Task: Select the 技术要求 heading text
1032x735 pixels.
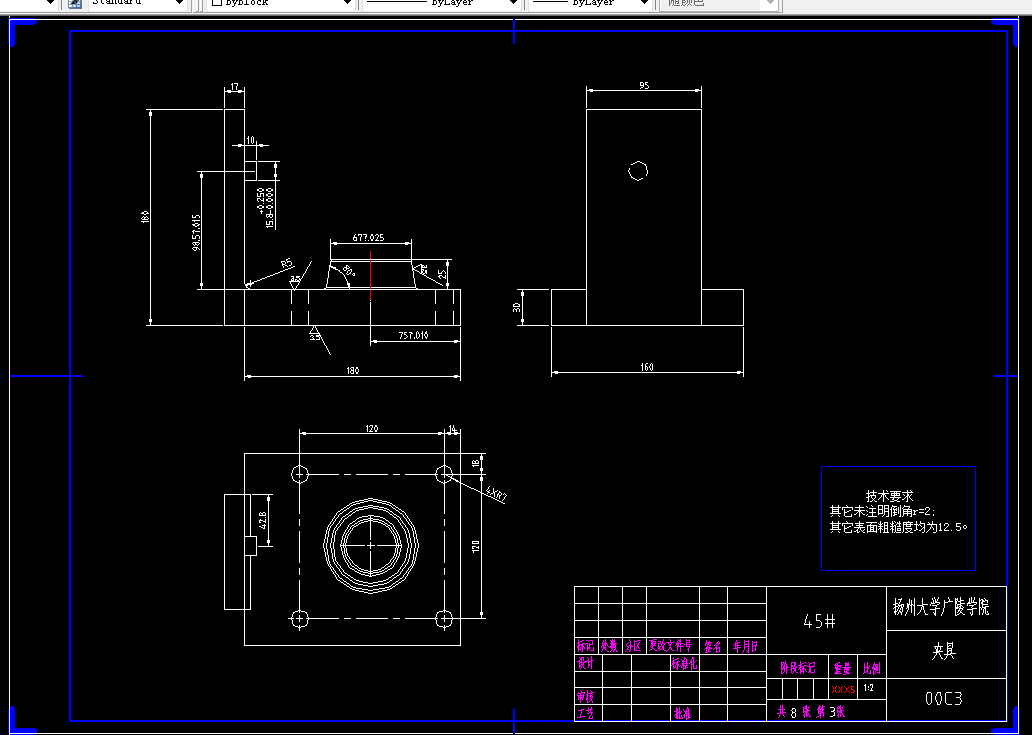Action: pyautogui.click(x=889, y=496)
